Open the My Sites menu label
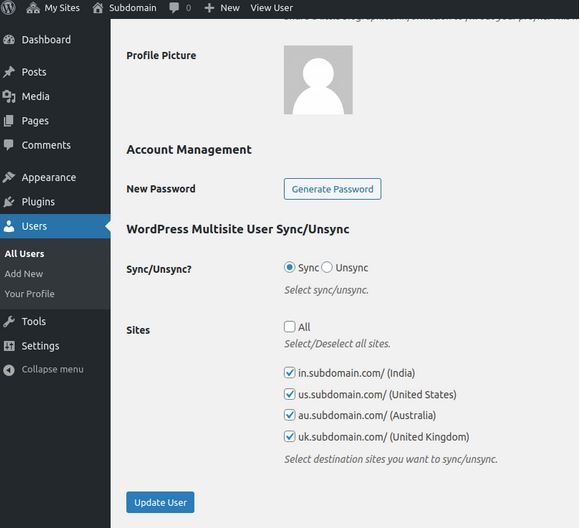The height and width of the screenshot is (528, 580). [x=62, y=8]
